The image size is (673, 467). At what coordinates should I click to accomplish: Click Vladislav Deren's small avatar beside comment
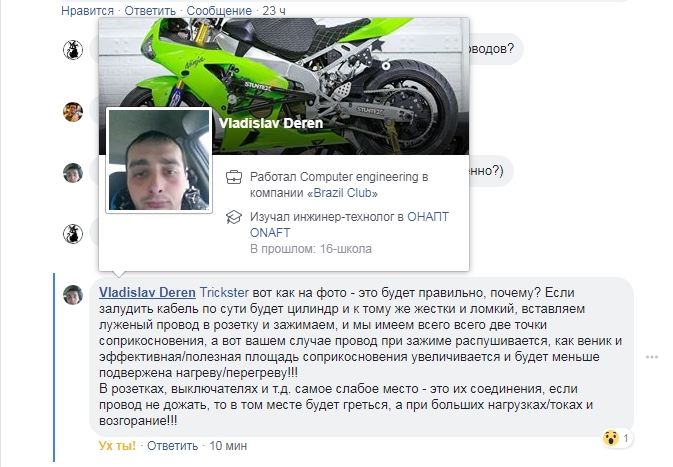point(73,295)
